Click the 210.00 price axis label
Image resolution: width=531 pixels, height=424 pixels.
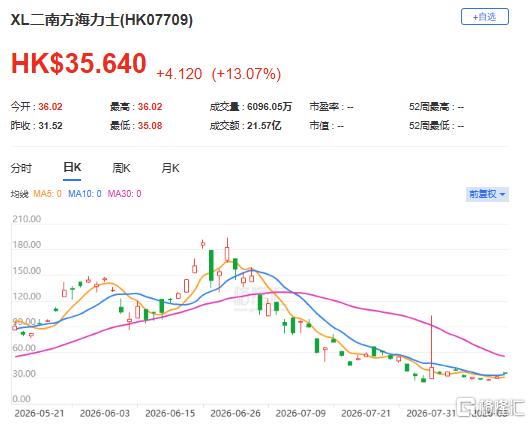(x=26, y=219)
